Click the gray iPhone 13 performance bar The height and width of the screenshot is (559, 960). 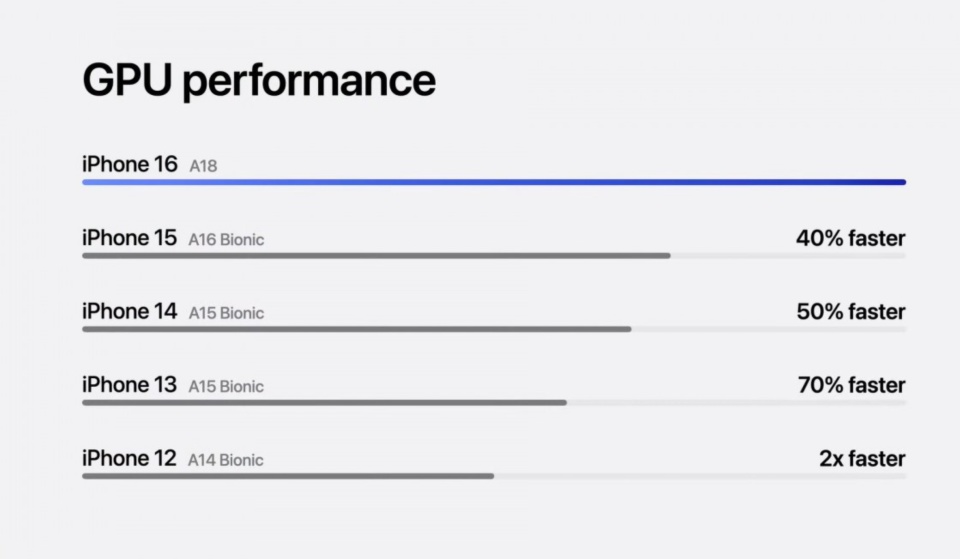(x=324, y=403)
